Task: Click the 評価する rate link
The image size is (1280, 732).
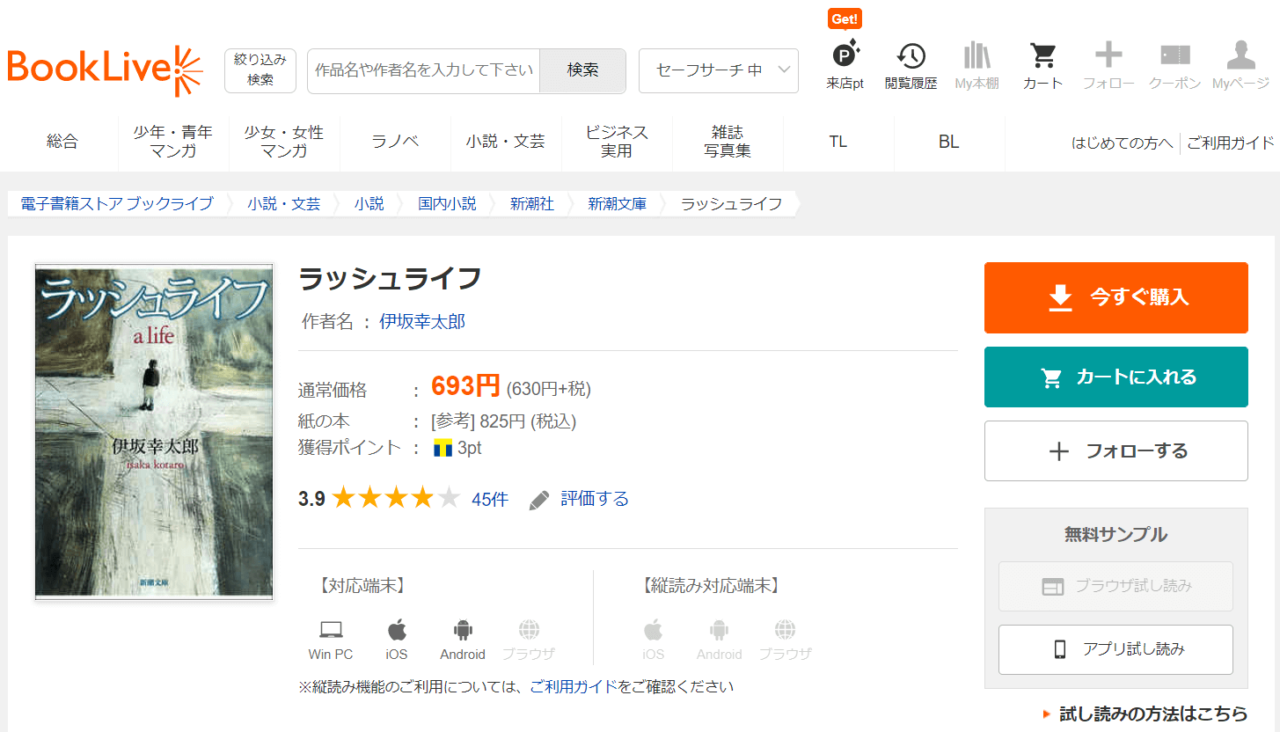Action: pos(595,499)
